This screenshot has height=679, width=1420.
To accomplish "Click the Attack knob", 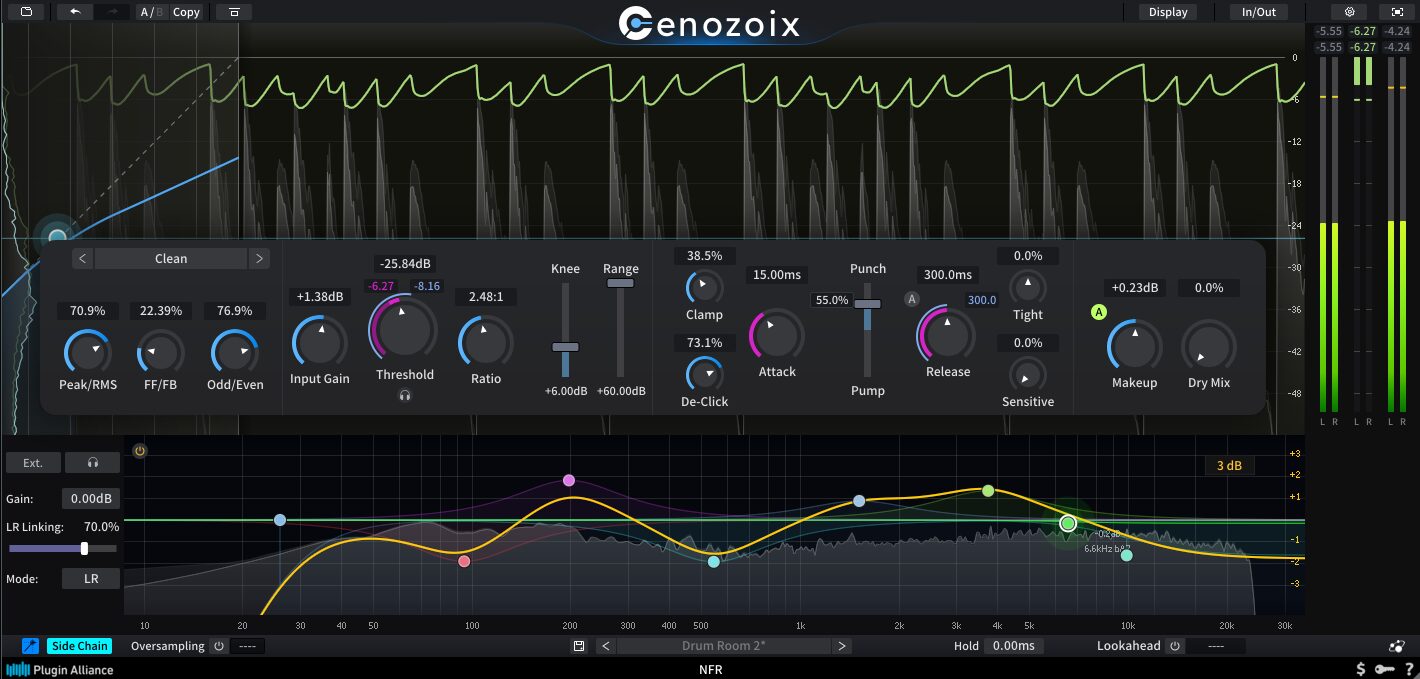I will [x=777, y=334].
